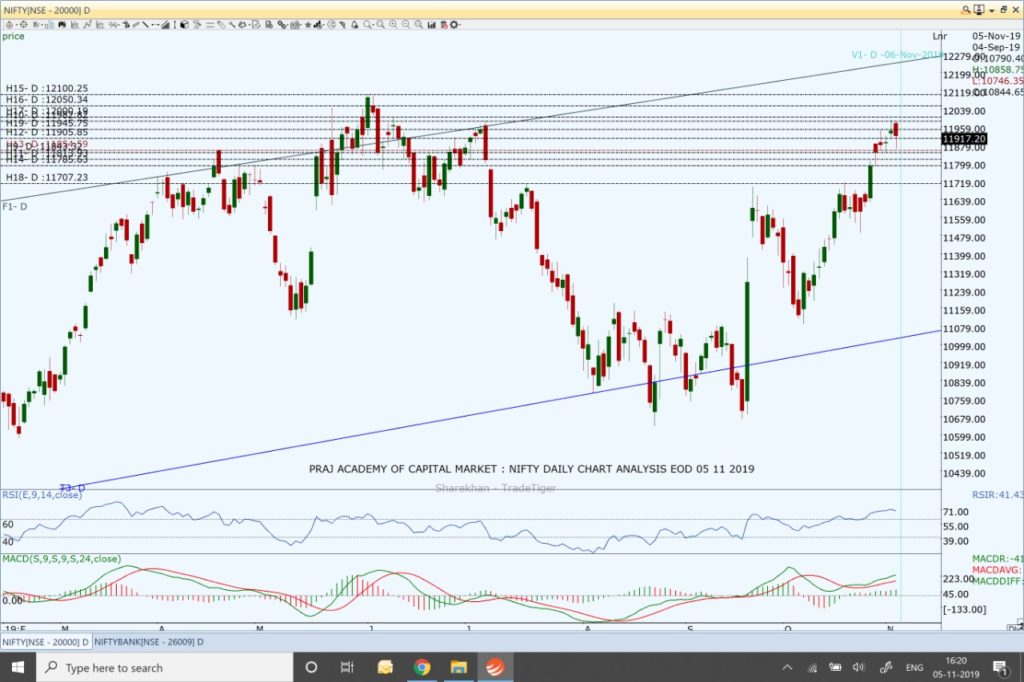Click the H18- D :11707.23 level label
The height and width of the screenshot is (682, 1024).
46,177
